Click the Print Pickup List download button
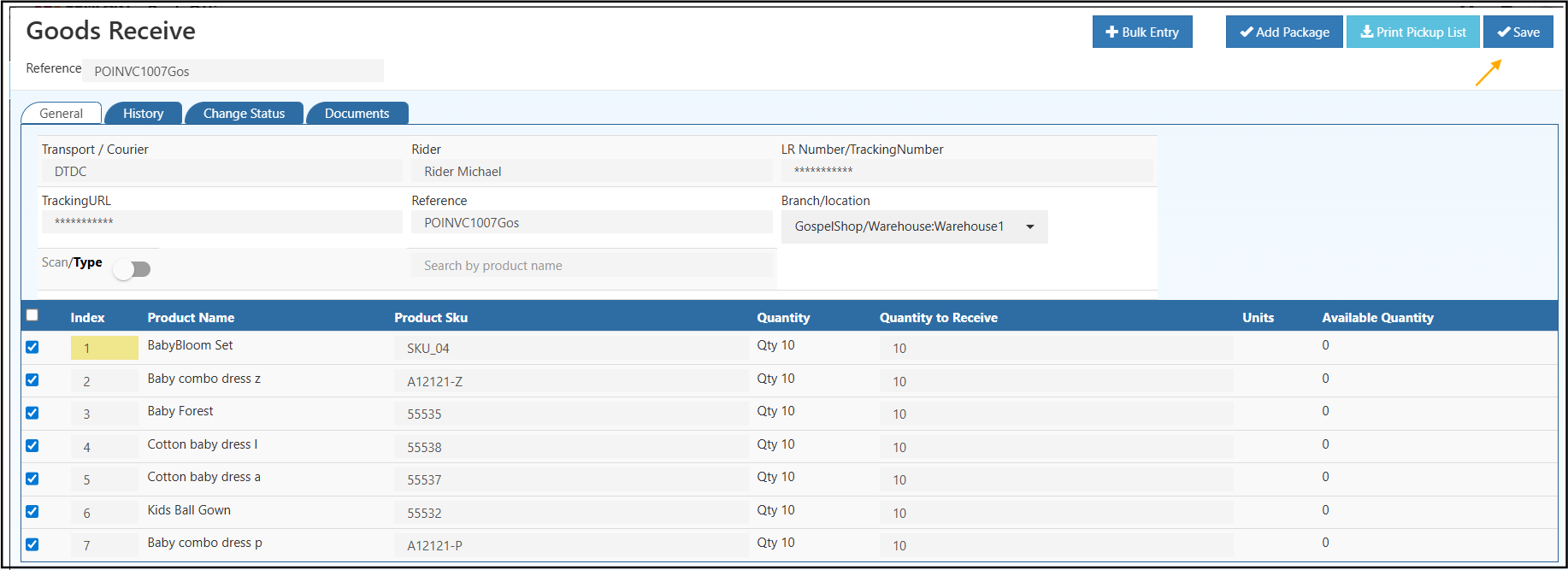 tap(1412, 32)
